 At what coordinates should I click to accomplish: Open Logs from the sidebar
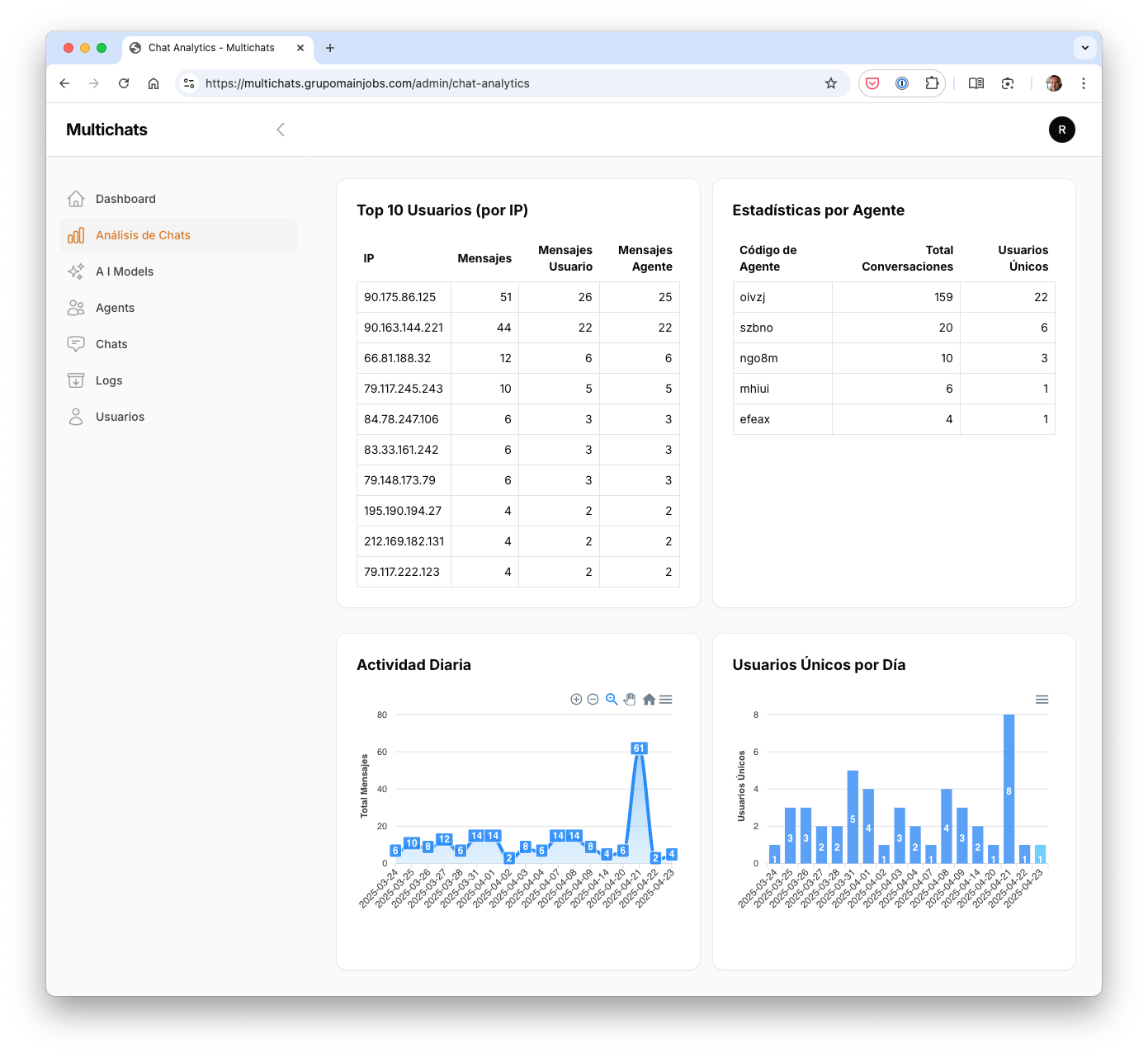(x=109, y=380)
